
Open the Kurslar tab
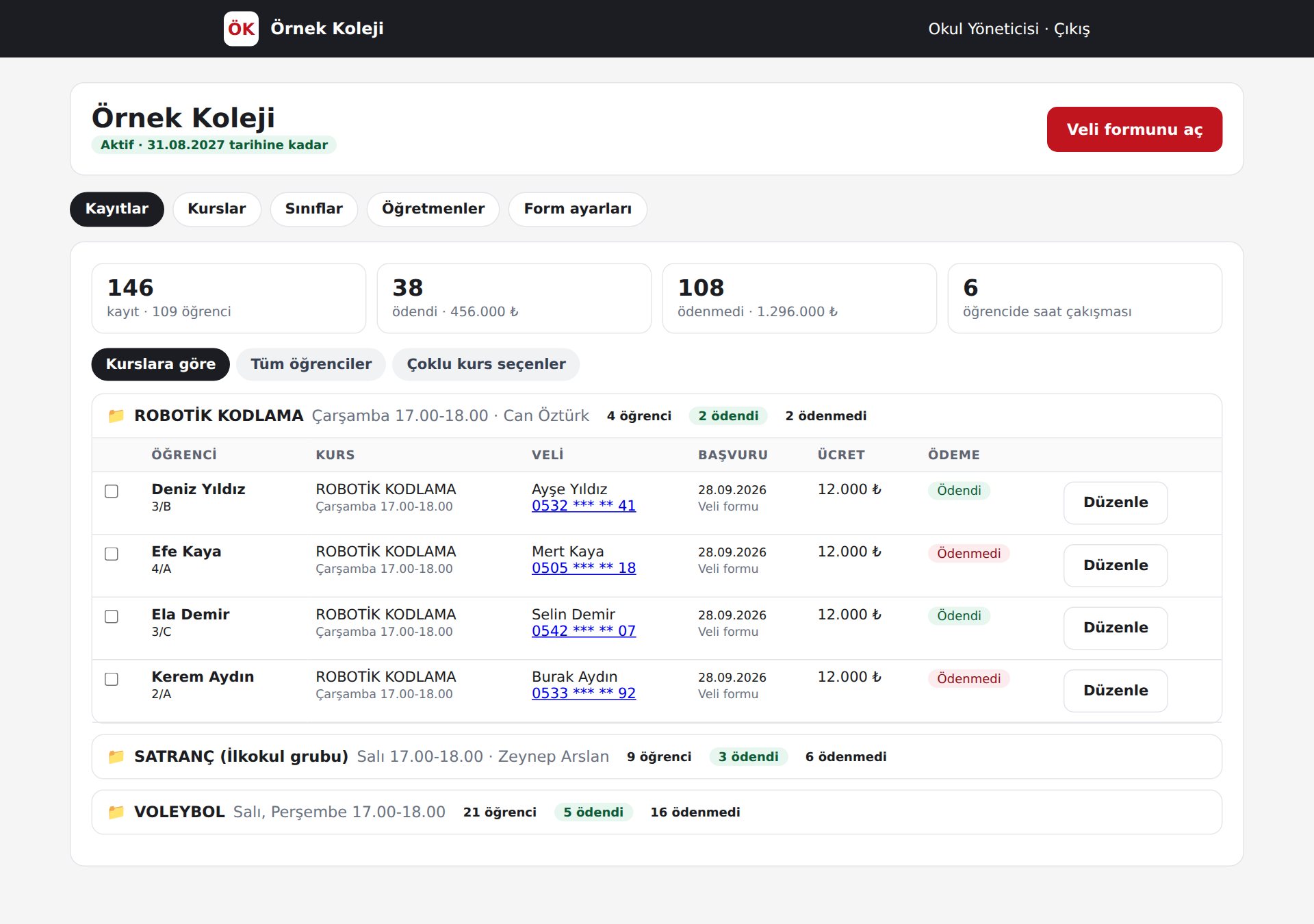pos(217,209)
